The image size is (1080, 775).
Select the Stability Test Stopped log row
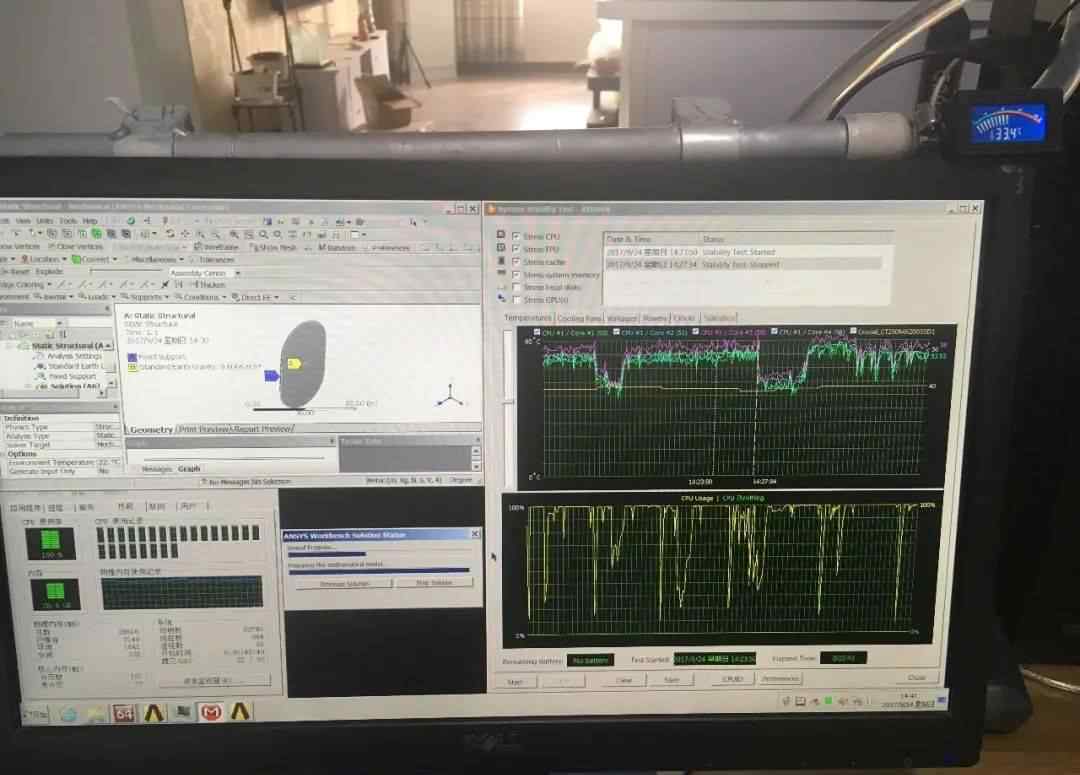743,265
